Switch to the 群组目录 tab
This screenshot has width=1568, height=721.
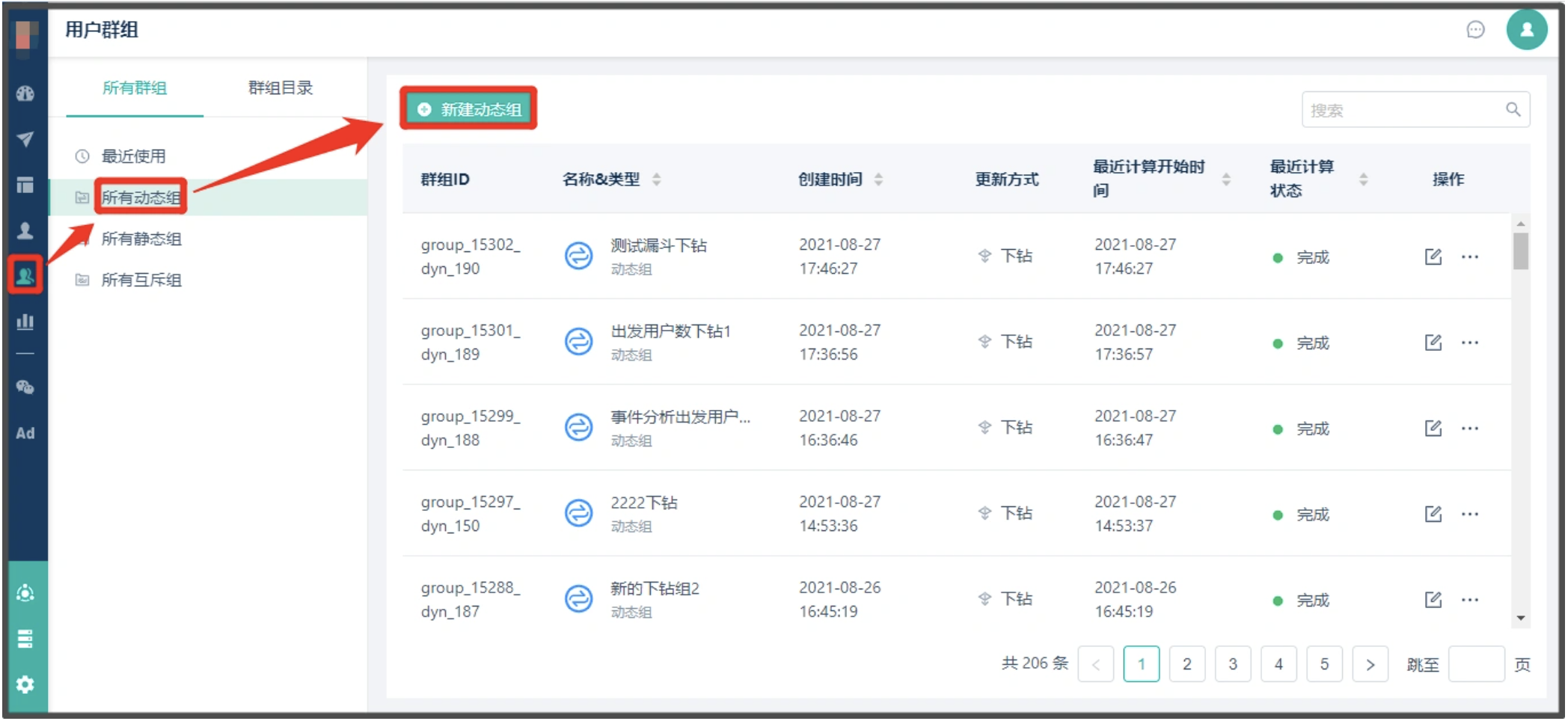(x=281, y=88)
